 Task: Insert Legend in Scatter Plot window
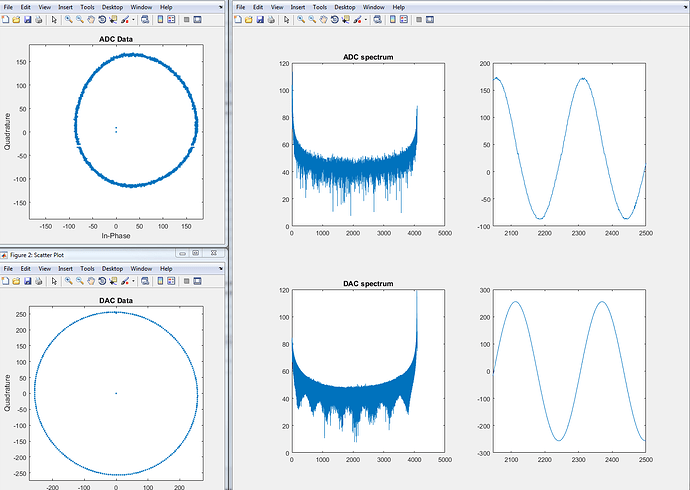point(171,281)
